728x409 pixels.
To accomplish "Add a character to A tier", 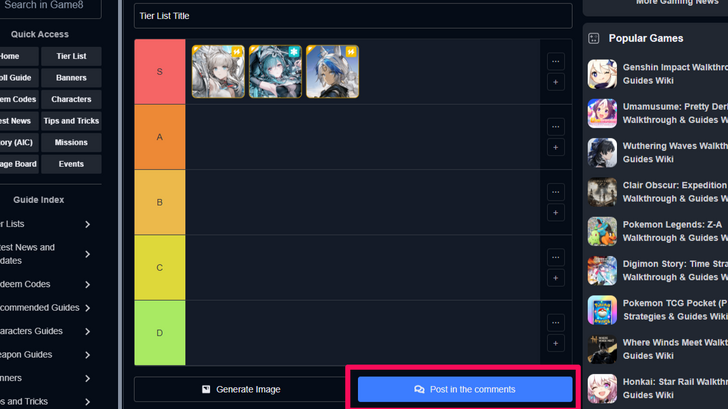I will pyautogui.click(x=555, y=148).
